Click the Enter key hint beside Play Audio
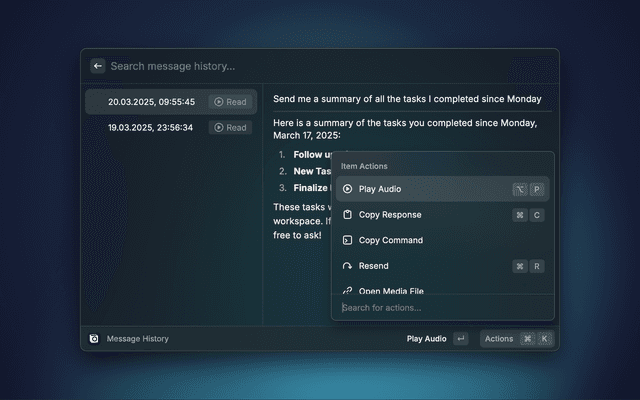The width and height of the screenshot is (640, 400). click(x=460, y=339)
